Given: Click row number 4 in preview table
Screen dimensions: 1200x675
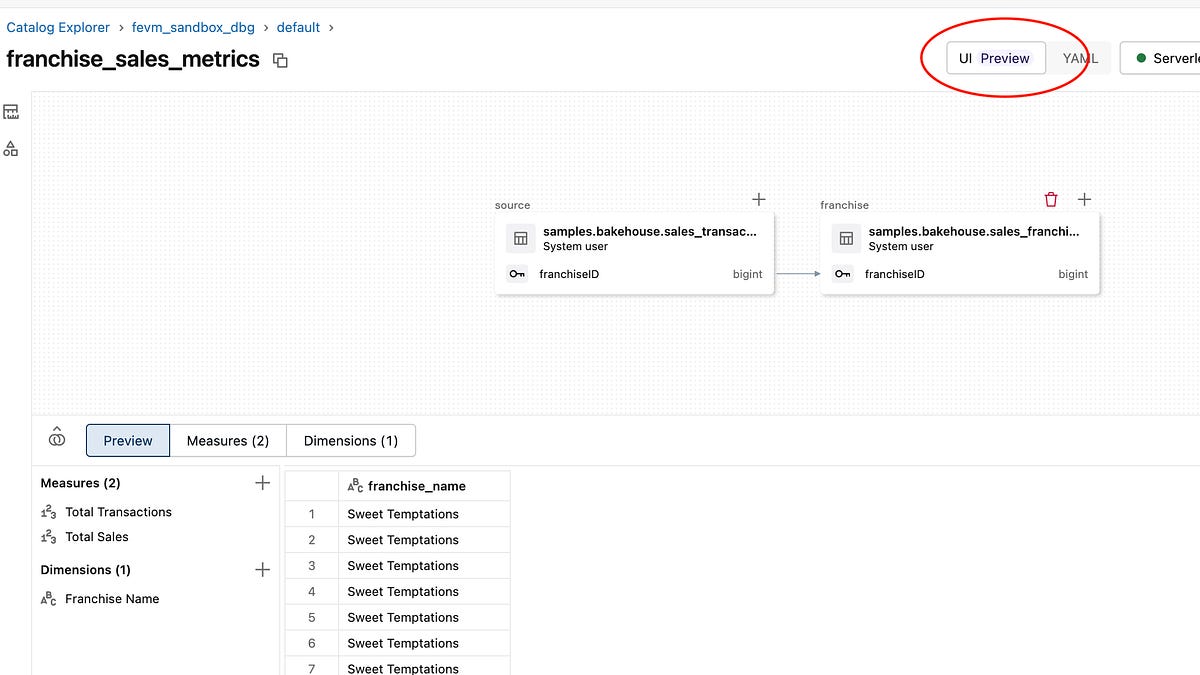Looking at the screenshot, I should coord(312,592).
